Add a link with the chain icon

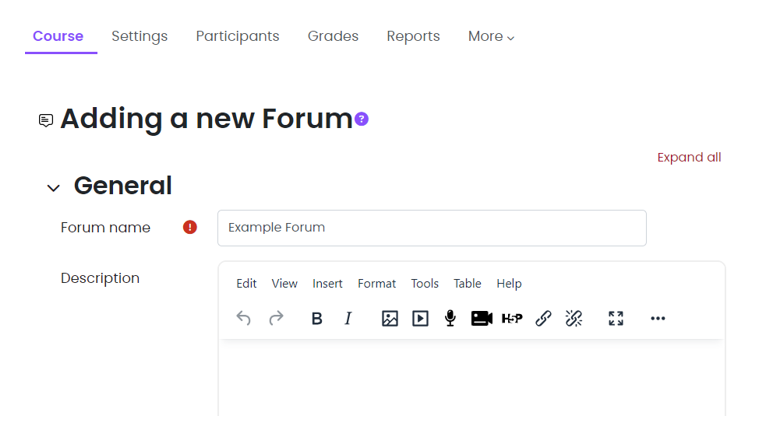(543, 318)
